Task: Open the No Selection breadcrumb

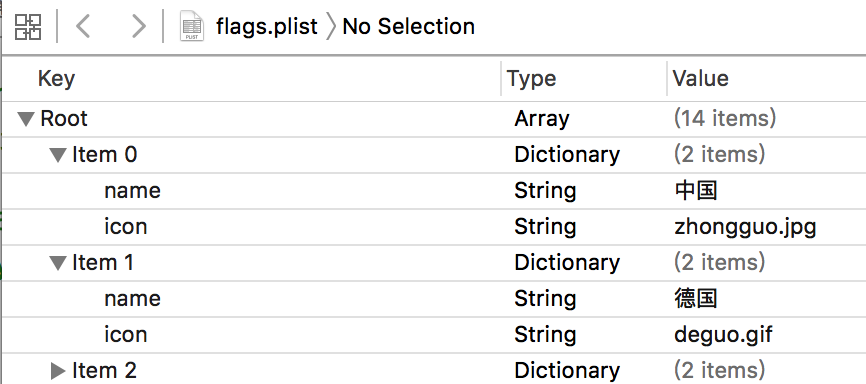Action: pos(408,27)
